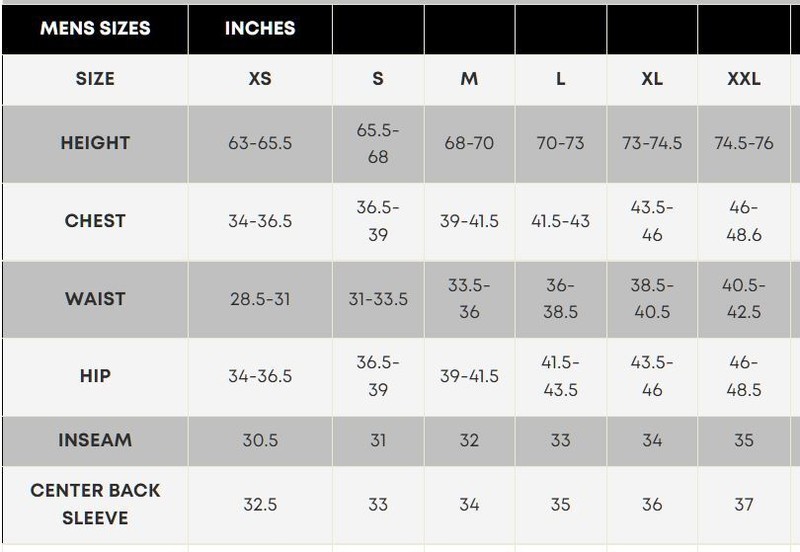Viewport: 800px width, 552px height.
Task: Click the MENS SIZES header cell
Action: 95,28
